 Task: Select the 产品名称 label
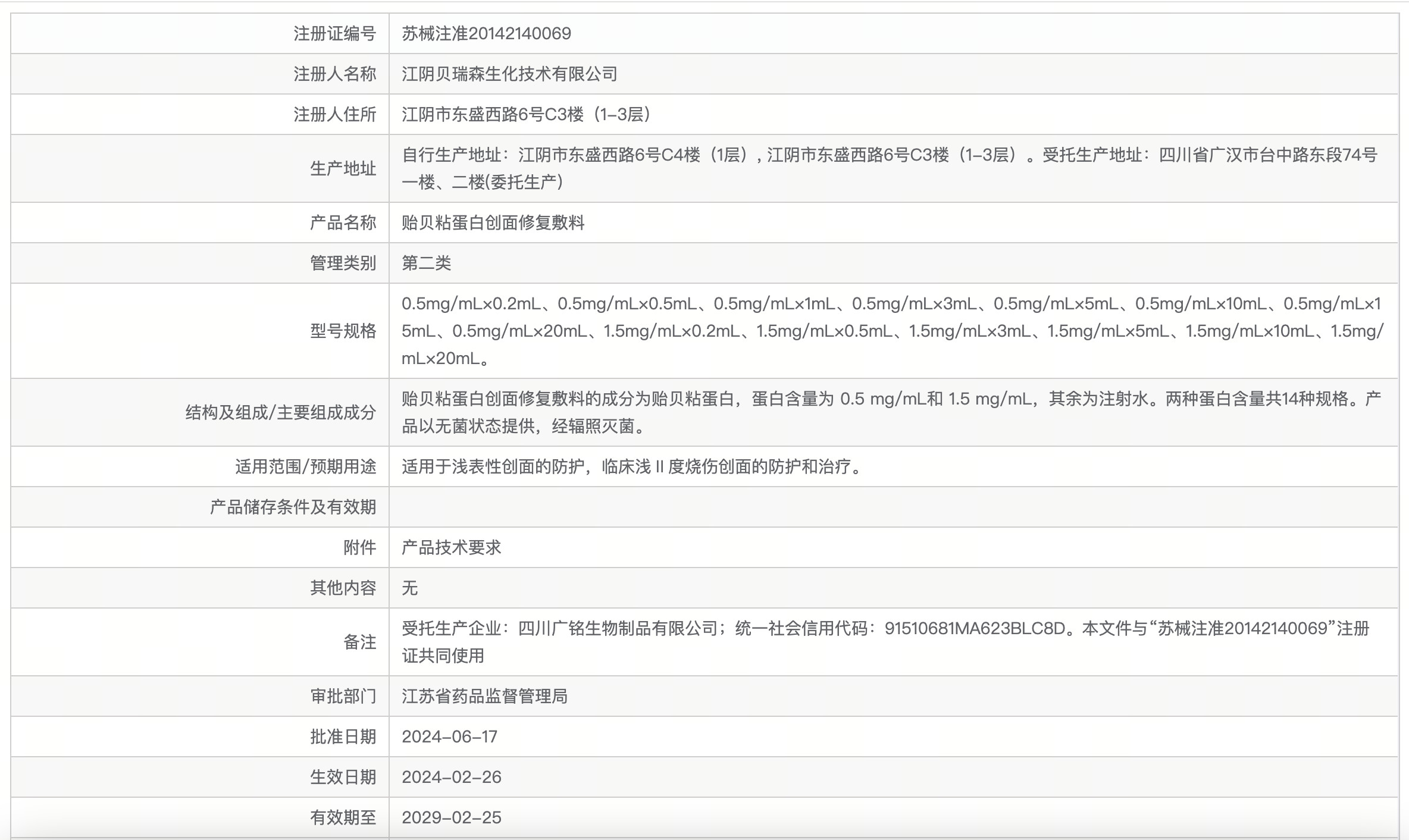[x=343, y=222]
